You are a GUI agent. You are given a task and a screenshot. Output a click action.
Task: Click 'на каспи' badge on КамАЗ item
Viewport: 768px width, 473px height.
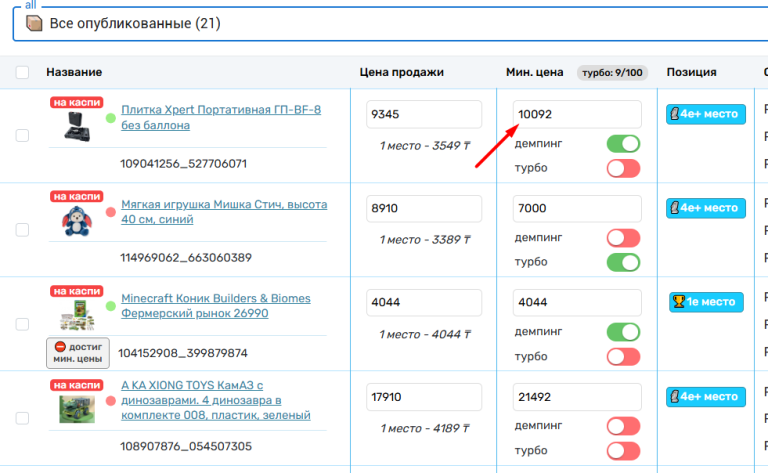point(76,385)
